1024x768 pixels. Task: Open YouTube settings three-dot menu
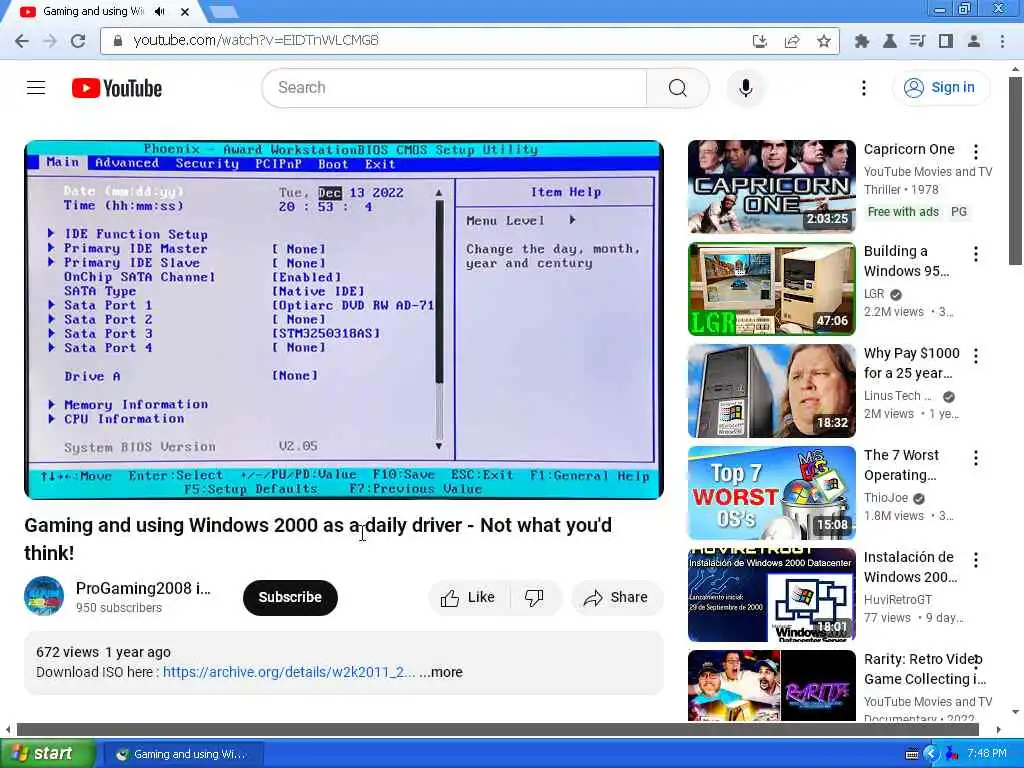(x=863, y=88)
